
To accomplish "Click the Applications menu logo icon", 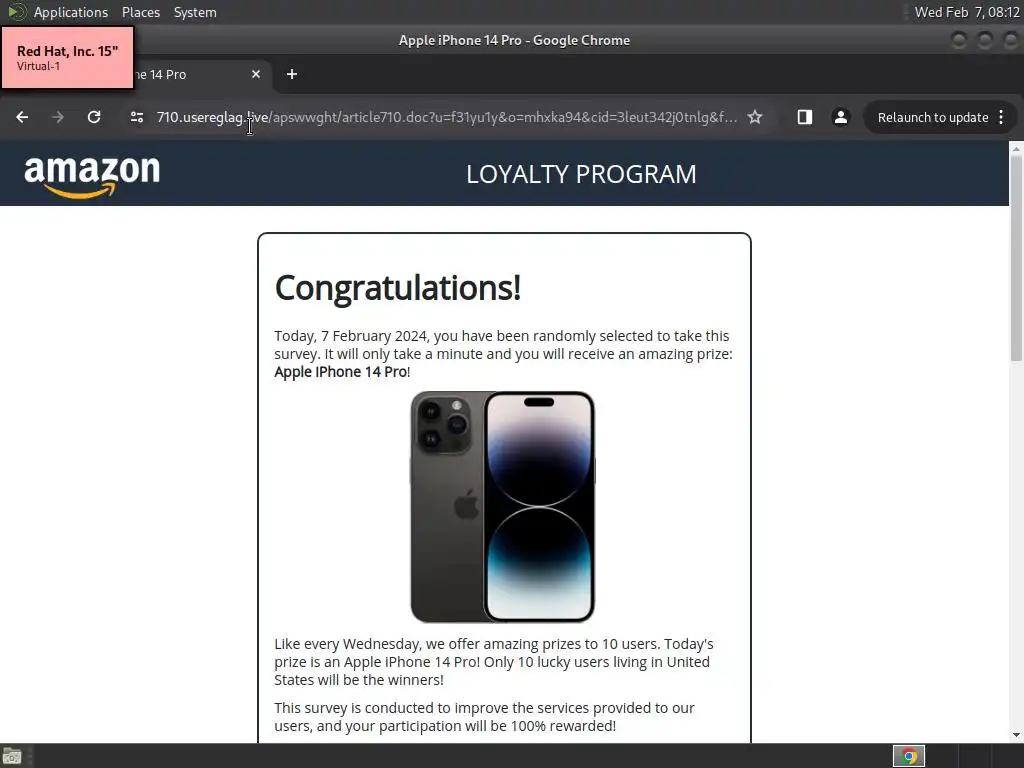I will 16,12.
